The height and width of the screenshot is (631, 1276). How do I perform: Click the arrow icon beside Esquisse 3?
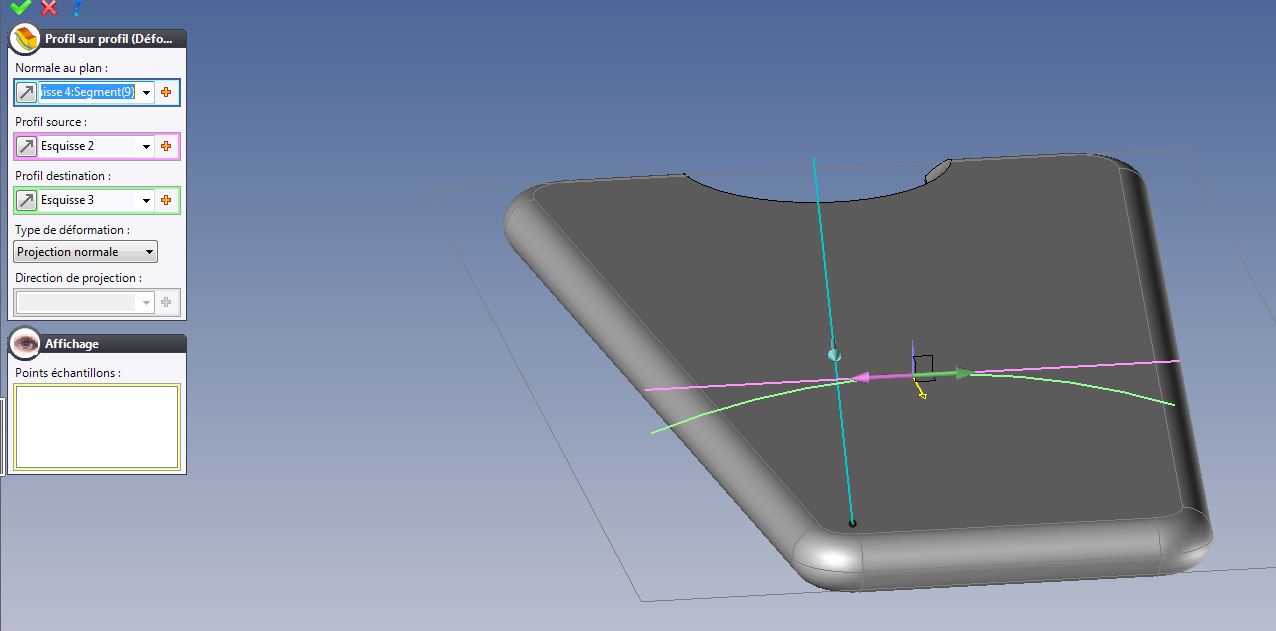tap(26, 201)
